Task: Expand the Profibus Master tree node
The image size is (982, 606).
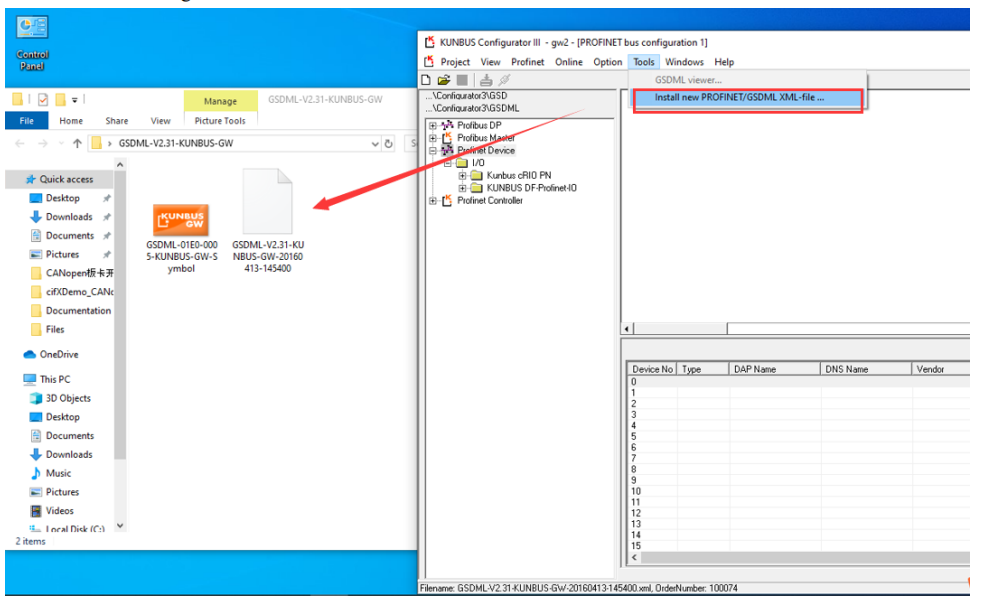Action: point(433,138)
